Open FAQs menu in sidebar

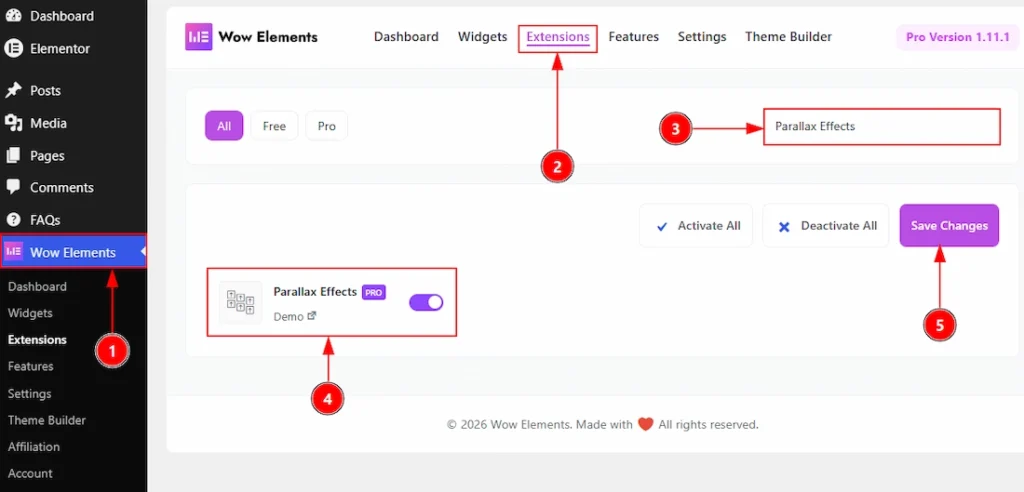point(45,220)
